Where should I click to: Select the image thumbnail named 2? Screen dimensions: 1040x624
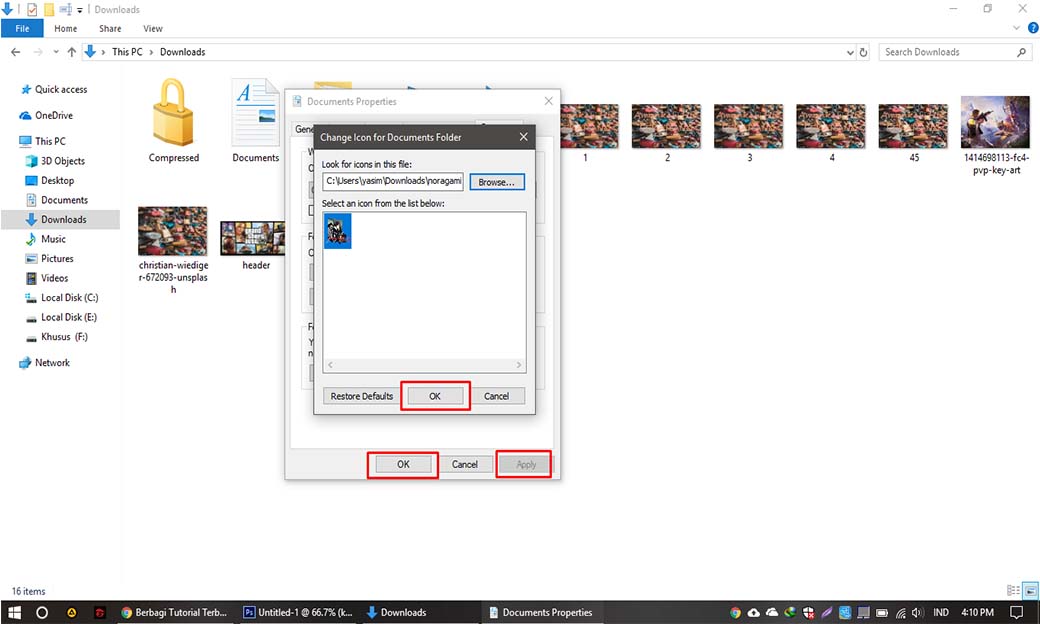pos(666,126)
